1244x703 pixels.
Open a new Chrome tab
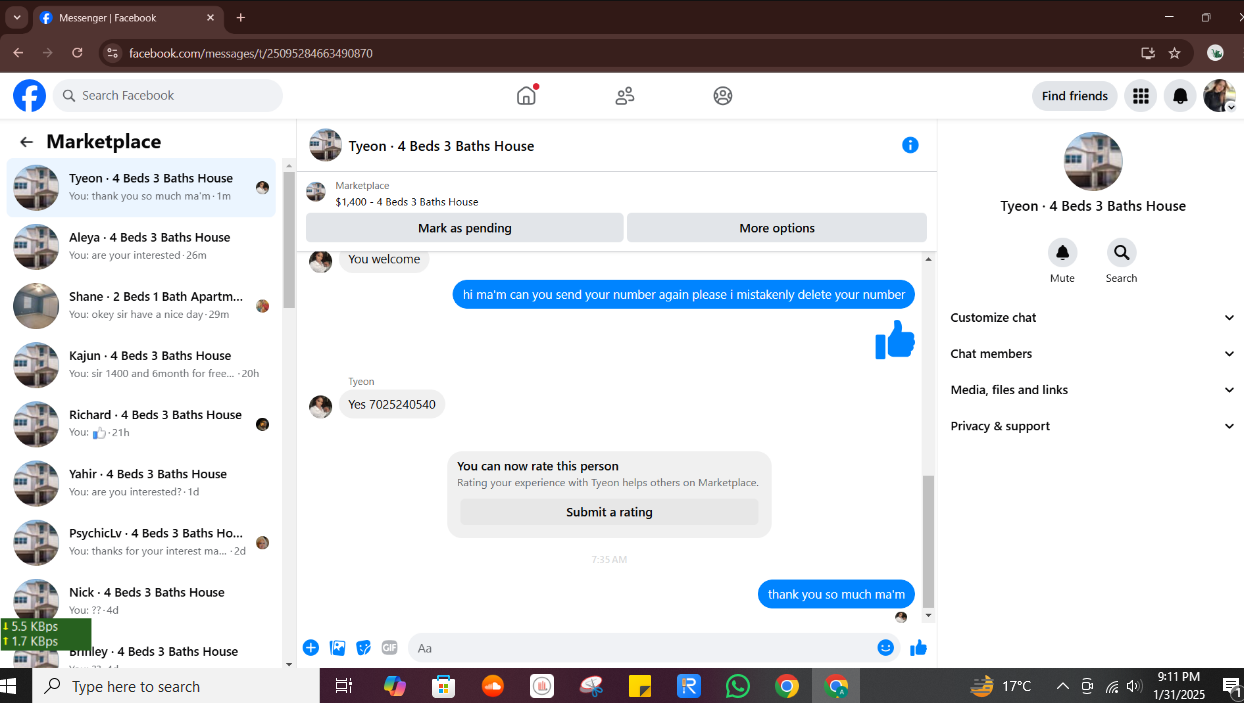(241, 18)
